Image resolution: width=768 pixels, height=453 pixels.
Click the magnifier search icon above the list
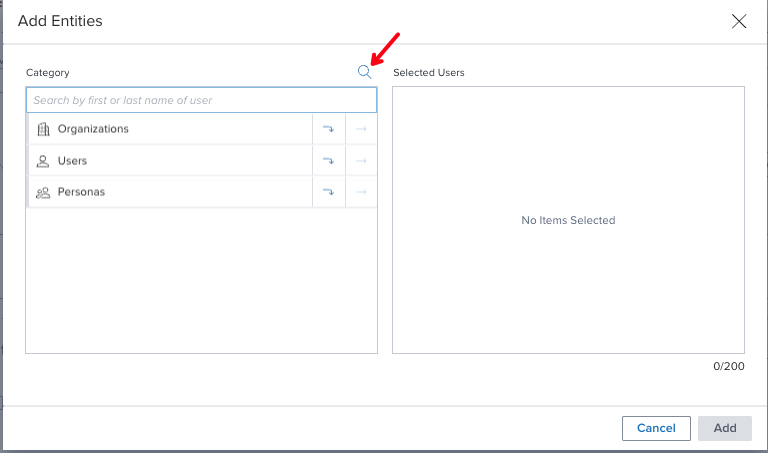[364, 72]
